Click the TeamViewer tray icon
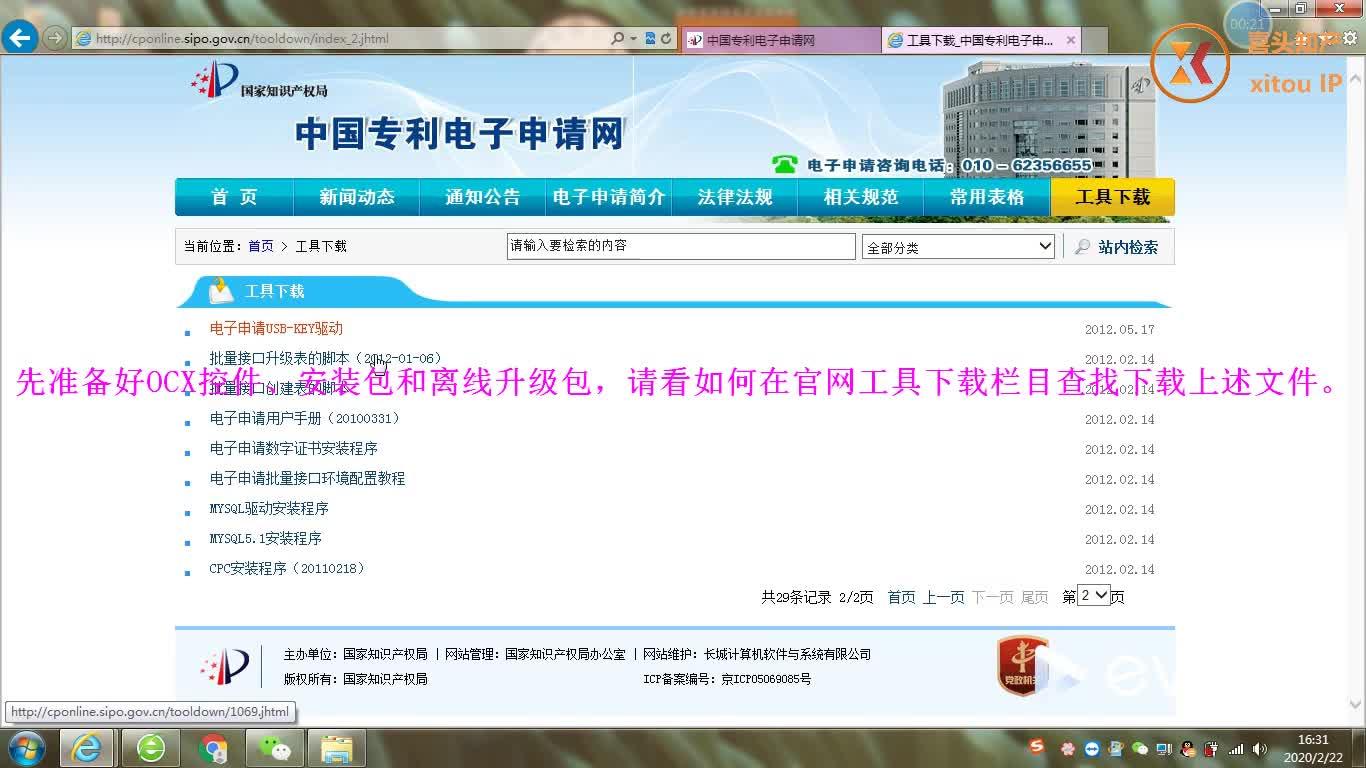The width and height of the screenshot is (1366, 768). 1092,749
